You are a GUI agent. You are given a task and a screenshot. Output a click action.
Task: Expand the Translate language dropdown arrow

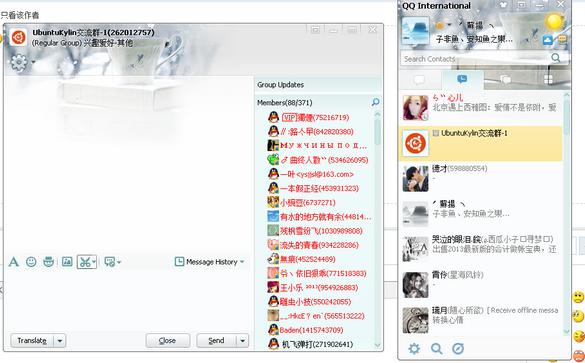tap(60, 341)
